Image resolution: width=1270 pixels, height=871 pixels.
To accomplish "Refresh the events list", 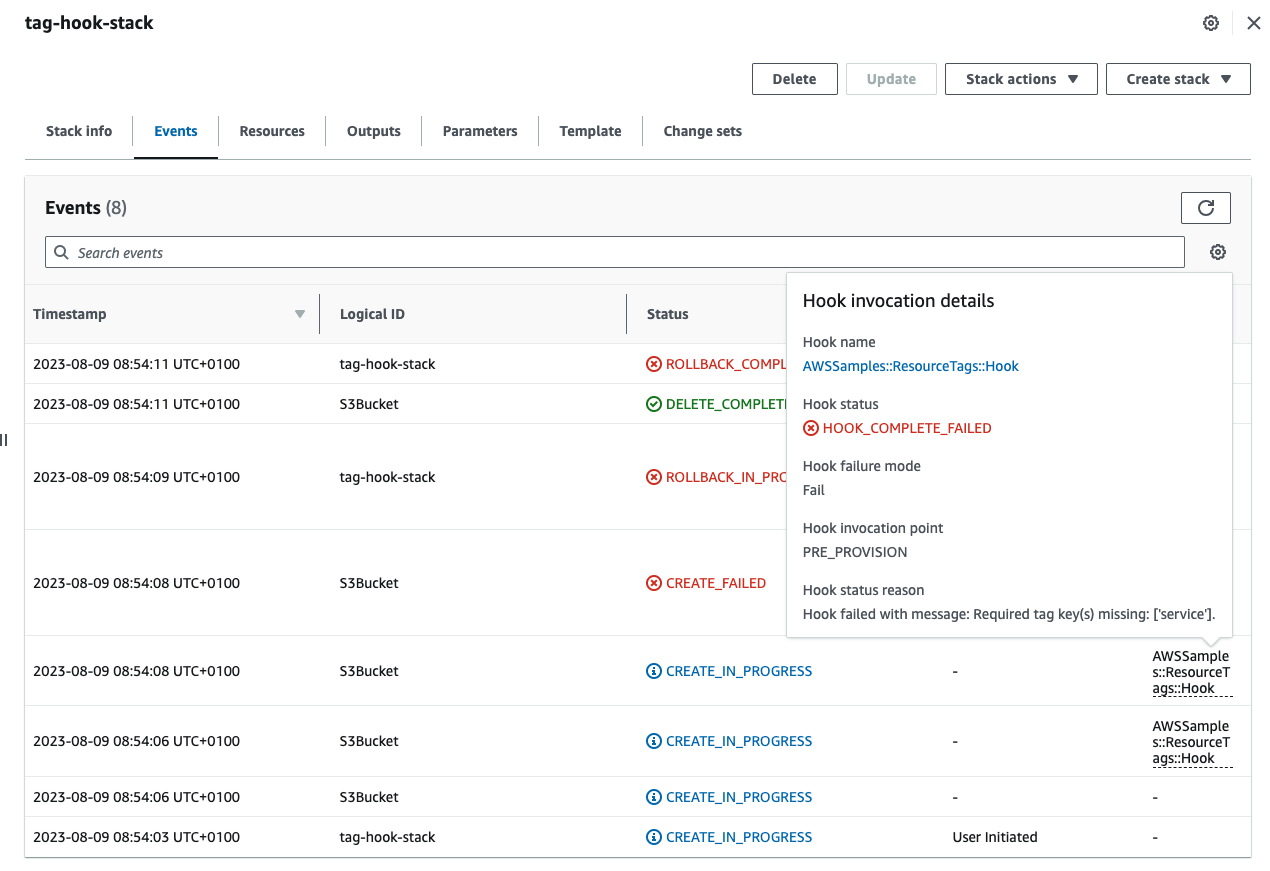I will (1205, 207).
